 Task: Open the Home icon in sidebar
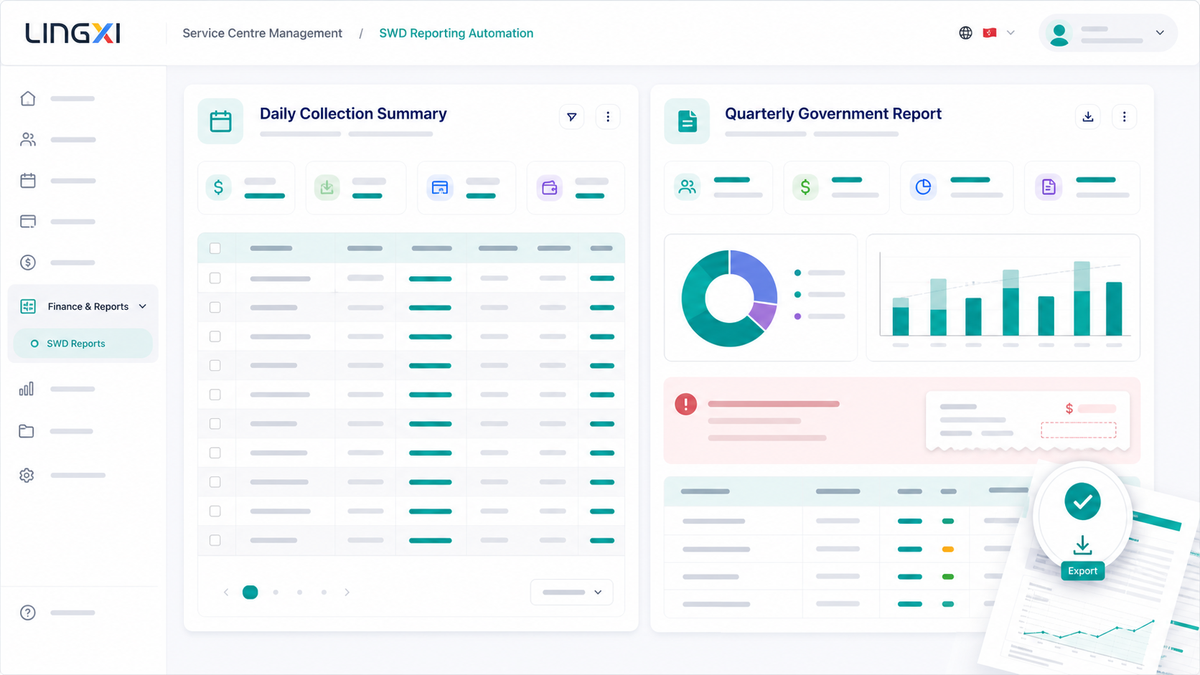click(x=28, y=98)
